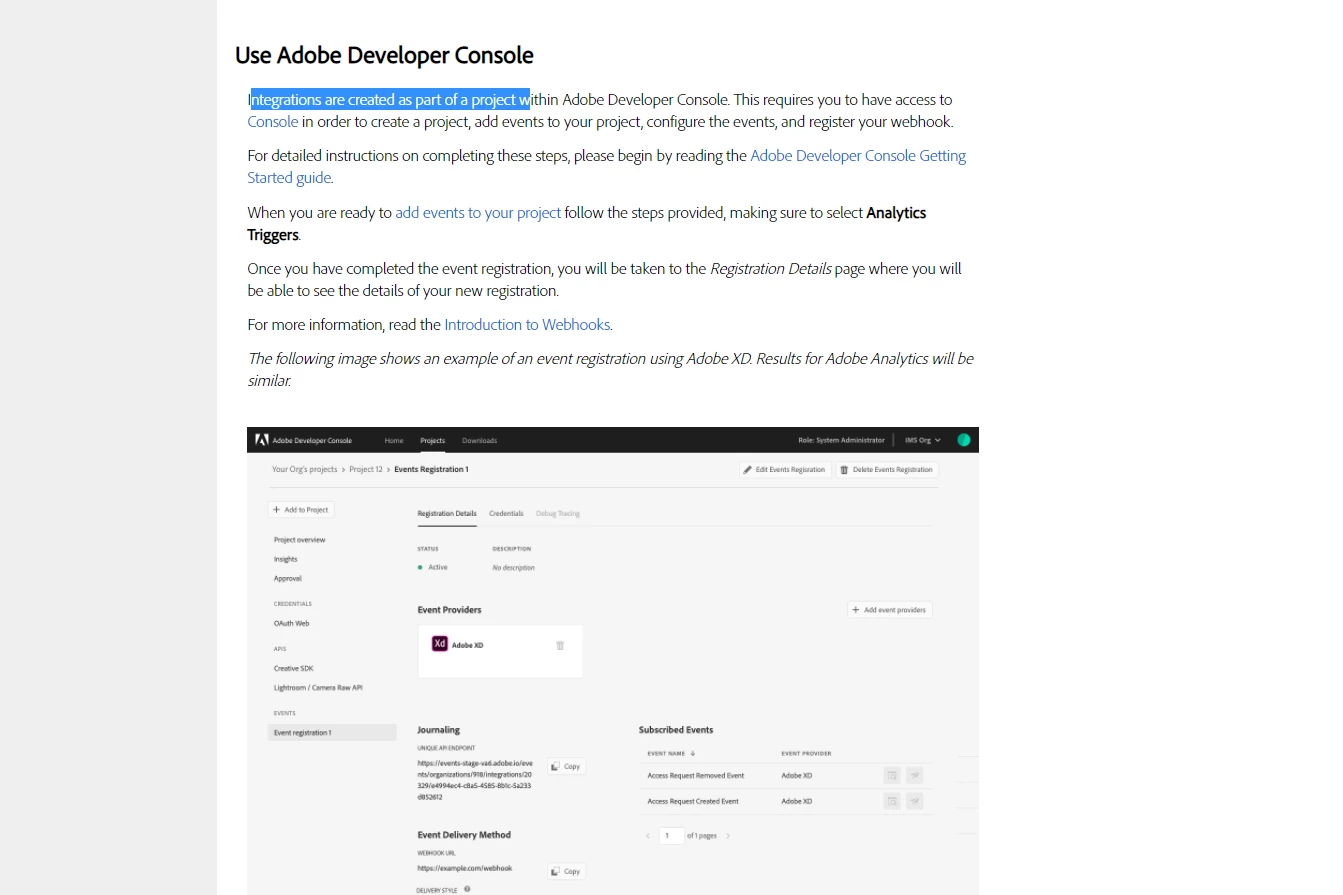Open Insights in the sidebar

[286, 559]
